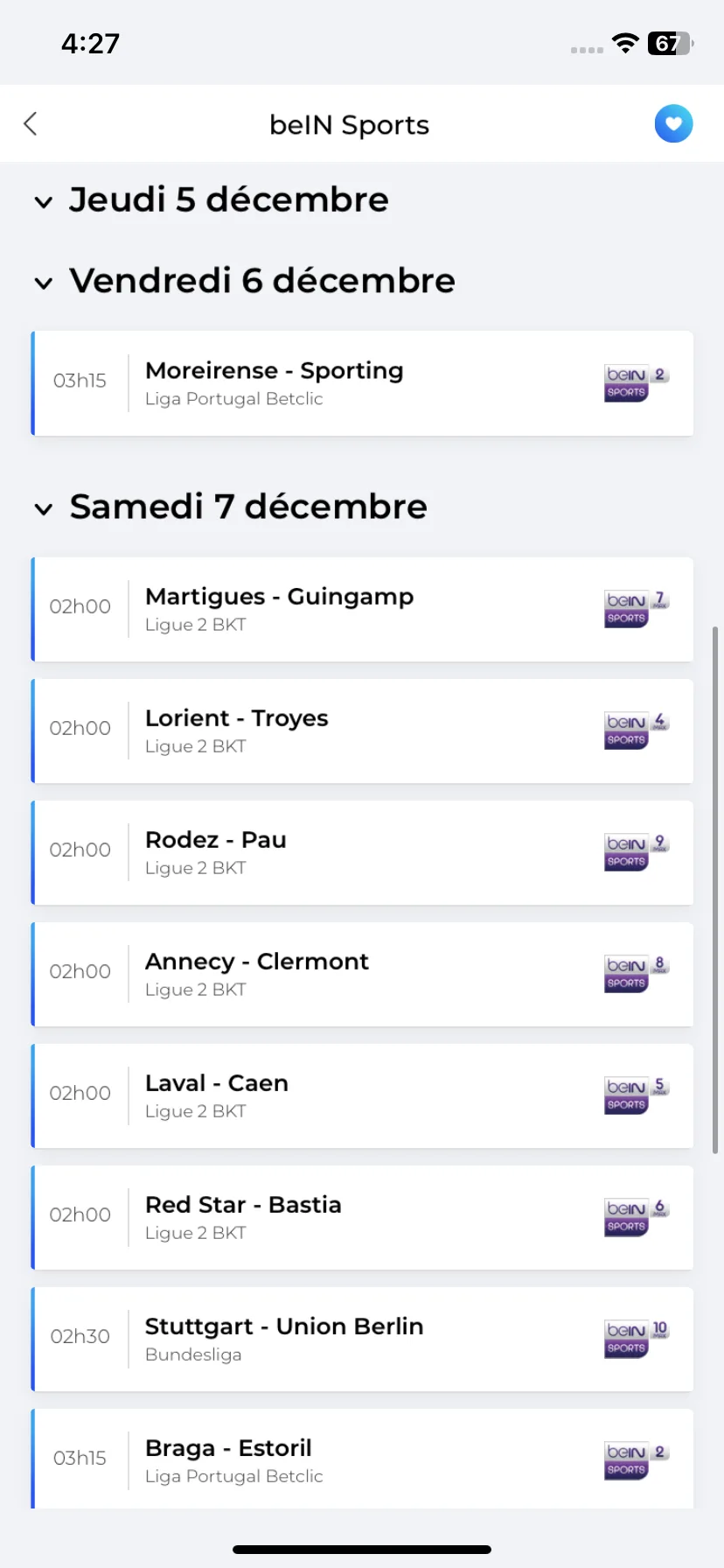
Task: Click the vertical scrollbar on the right
Action: pyautogui.click(x=715, y=890)
